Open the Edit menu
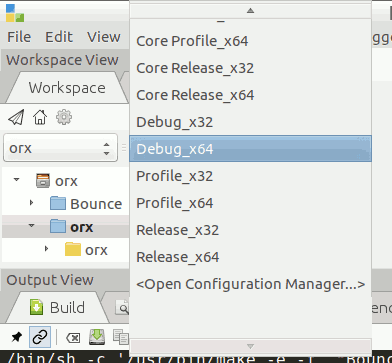The height and width of the screenshot is (363, 392). pyautogui.click(x=59, y=37)
